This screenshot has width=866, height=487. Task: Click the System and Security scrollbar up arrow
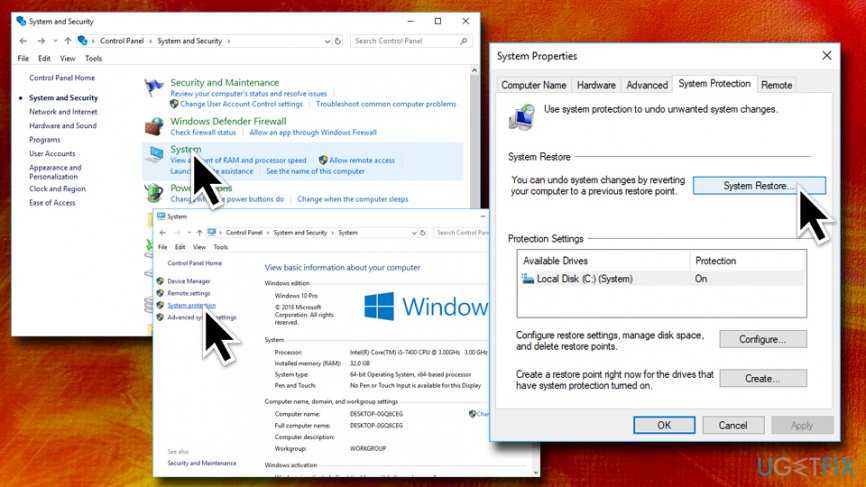point(474,71)
